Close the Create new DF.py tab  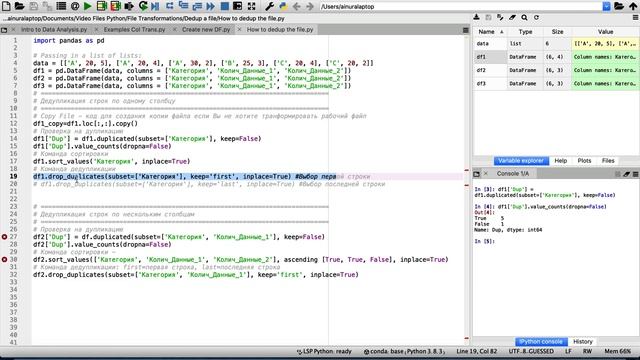click(x=175, y=29)
